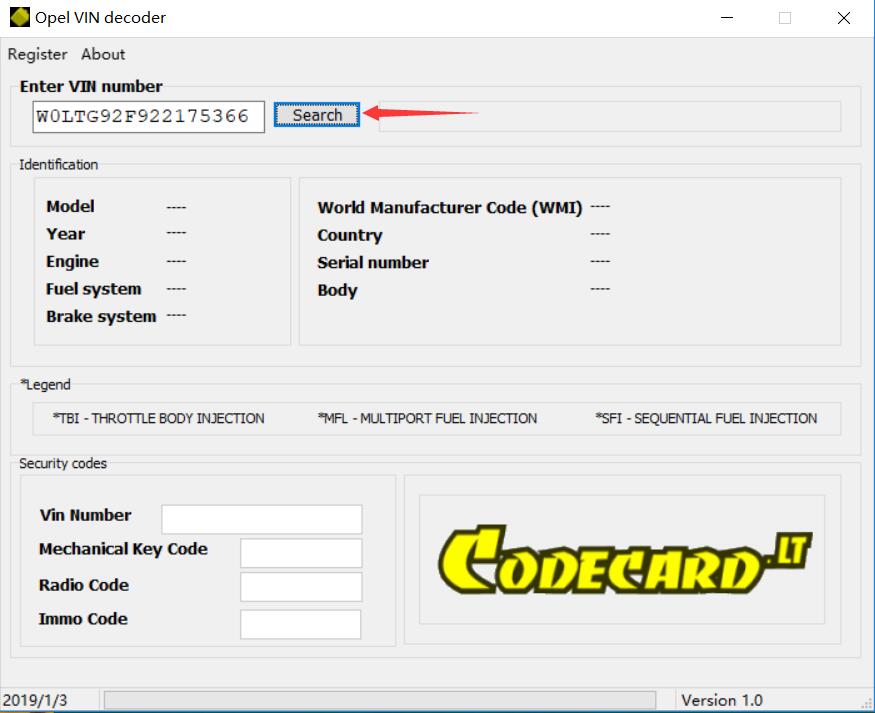Viewport: 875px width, 713px height.
Task: Click the Security codes group title
Action: tap(63, 464)
